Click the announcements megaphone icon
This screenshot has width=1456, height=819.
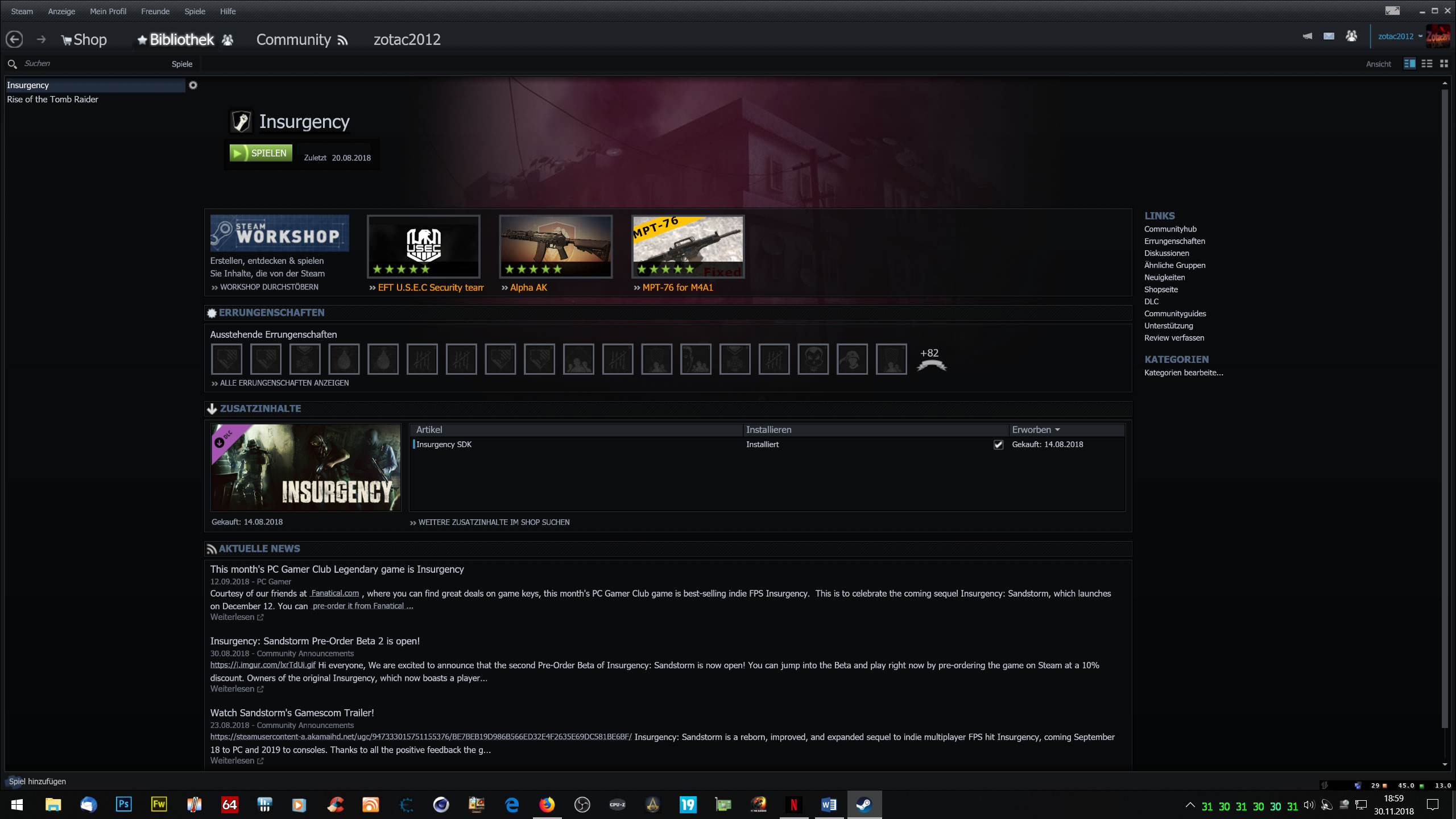(1308, 36)
